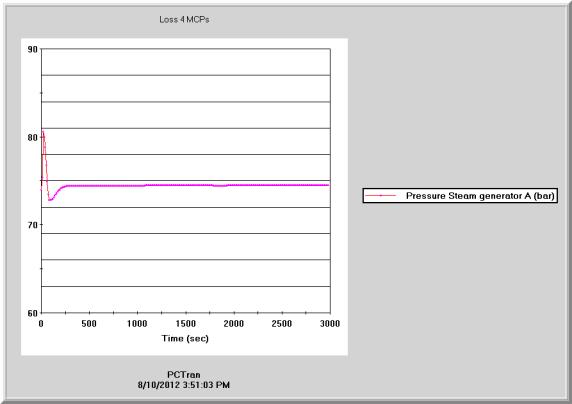Select the 1500 tick on time axis
Image resolution: width=572 pixels, height=404 pixels.
(186, 323)
